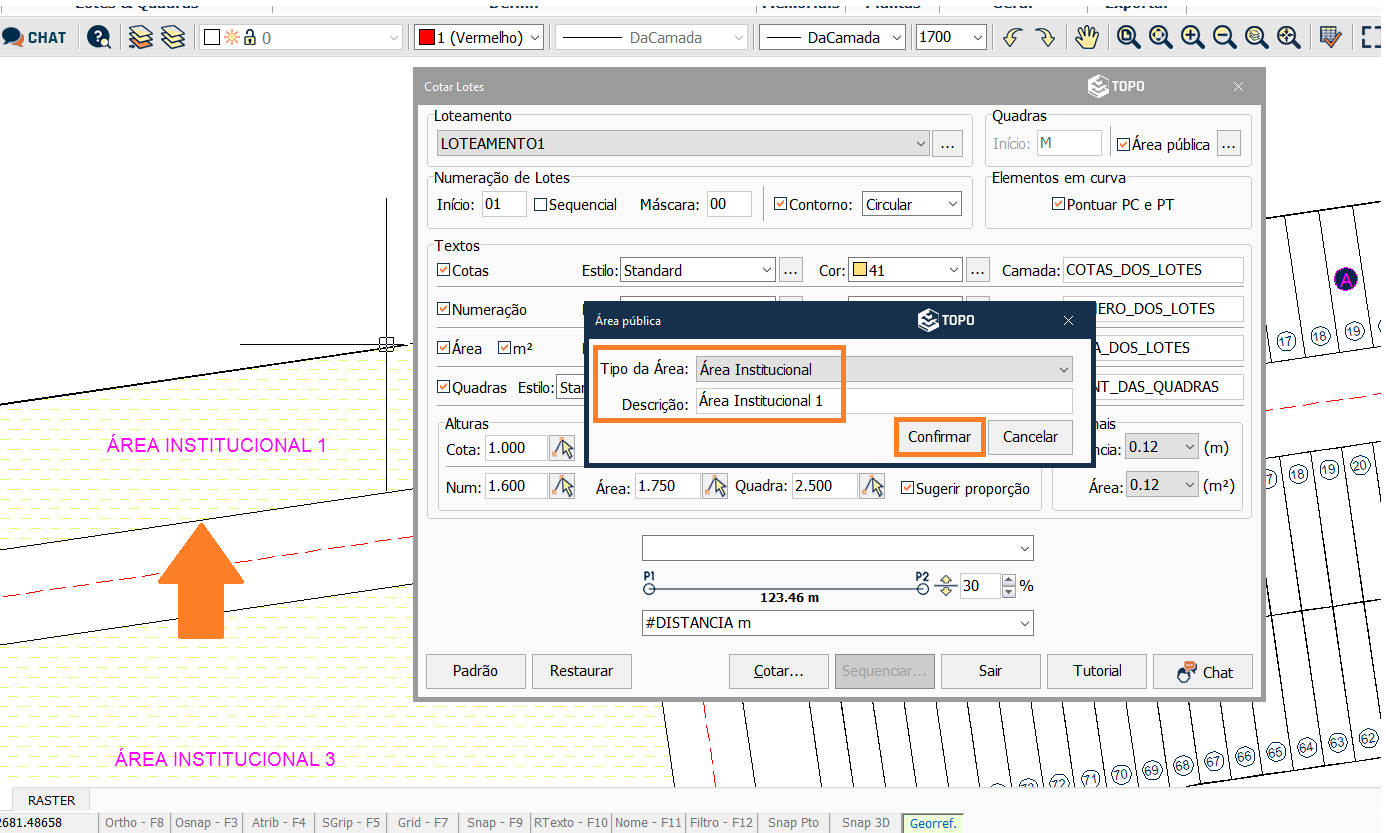Uncheck Pontuar PC e PT option

click(x=1059, y=204)
